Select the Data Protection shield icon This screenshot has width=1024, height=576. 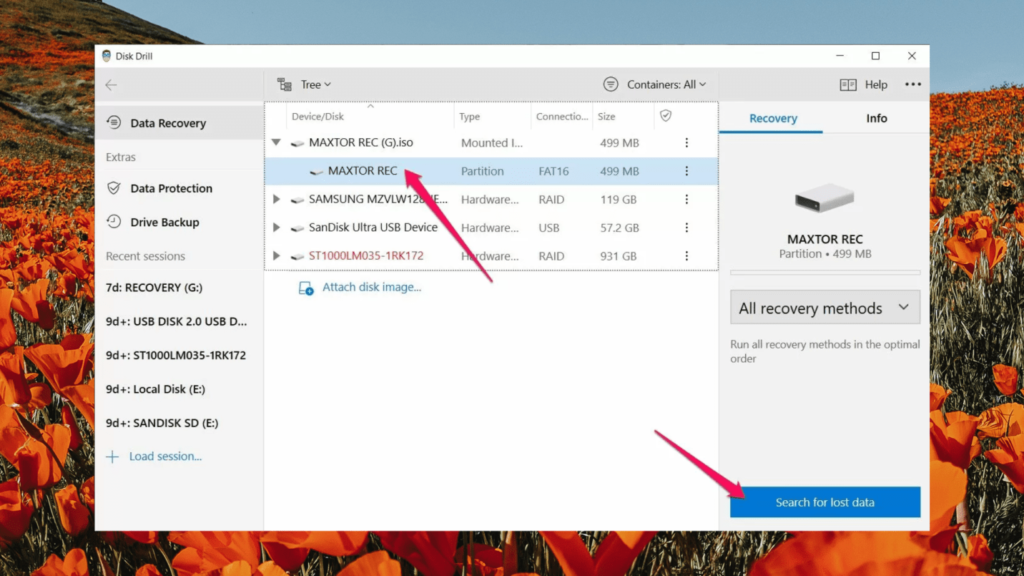tap(115, 188)
